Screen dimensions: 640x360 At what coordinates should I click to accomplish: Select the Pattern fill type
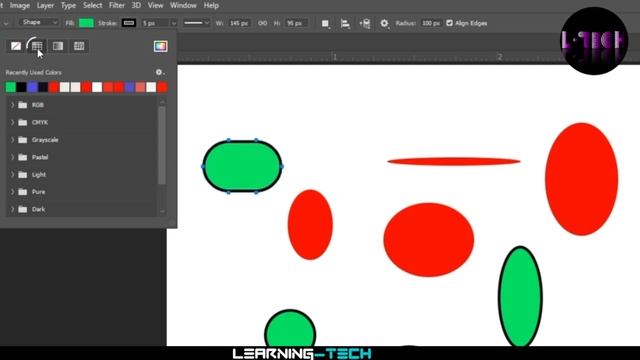point(79,46)
